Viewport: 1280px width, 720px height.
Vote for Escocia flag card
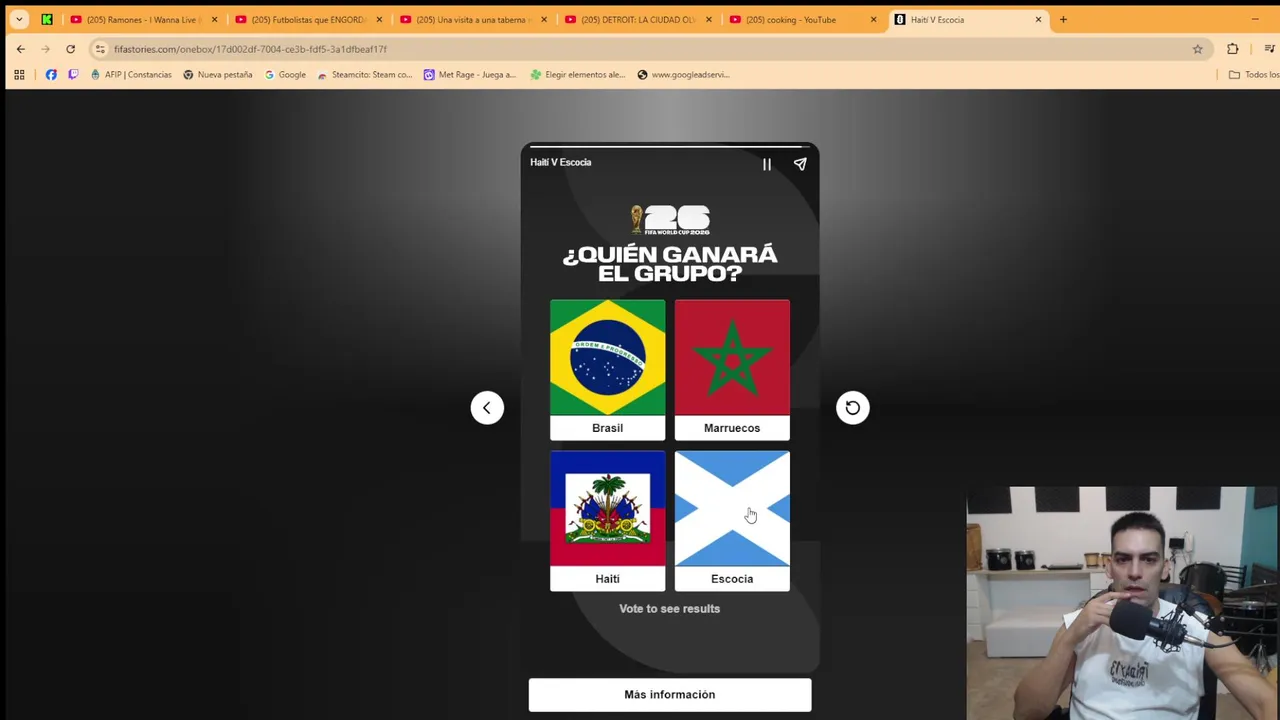pyautogui.click(x=732, y=521)
